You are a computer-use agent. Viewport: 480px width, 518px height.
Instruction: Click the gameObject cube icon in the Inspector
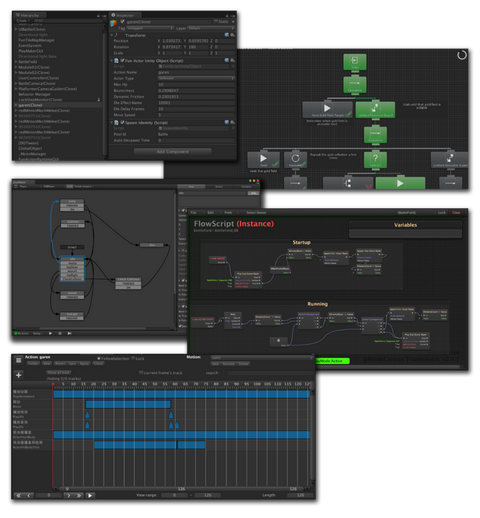114,23
